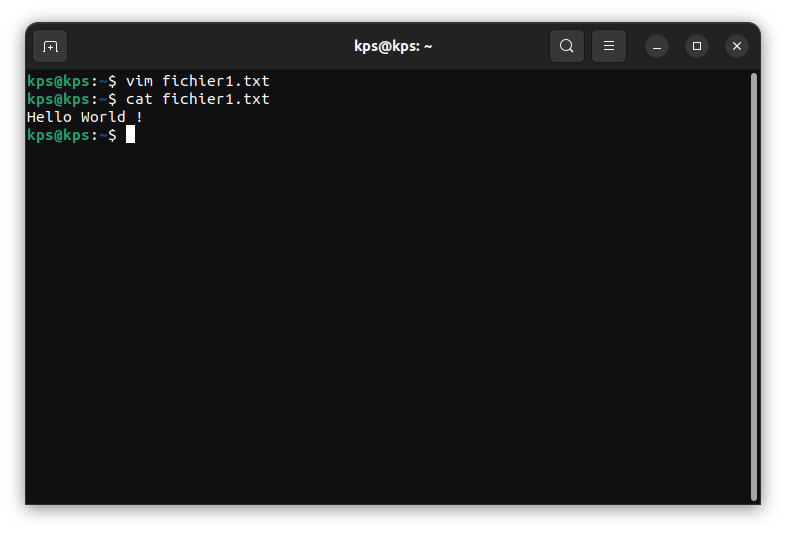Open a new terminal tab
This screenshot has width=786, height=533.
pyautogui.click(x=50, y=46)
